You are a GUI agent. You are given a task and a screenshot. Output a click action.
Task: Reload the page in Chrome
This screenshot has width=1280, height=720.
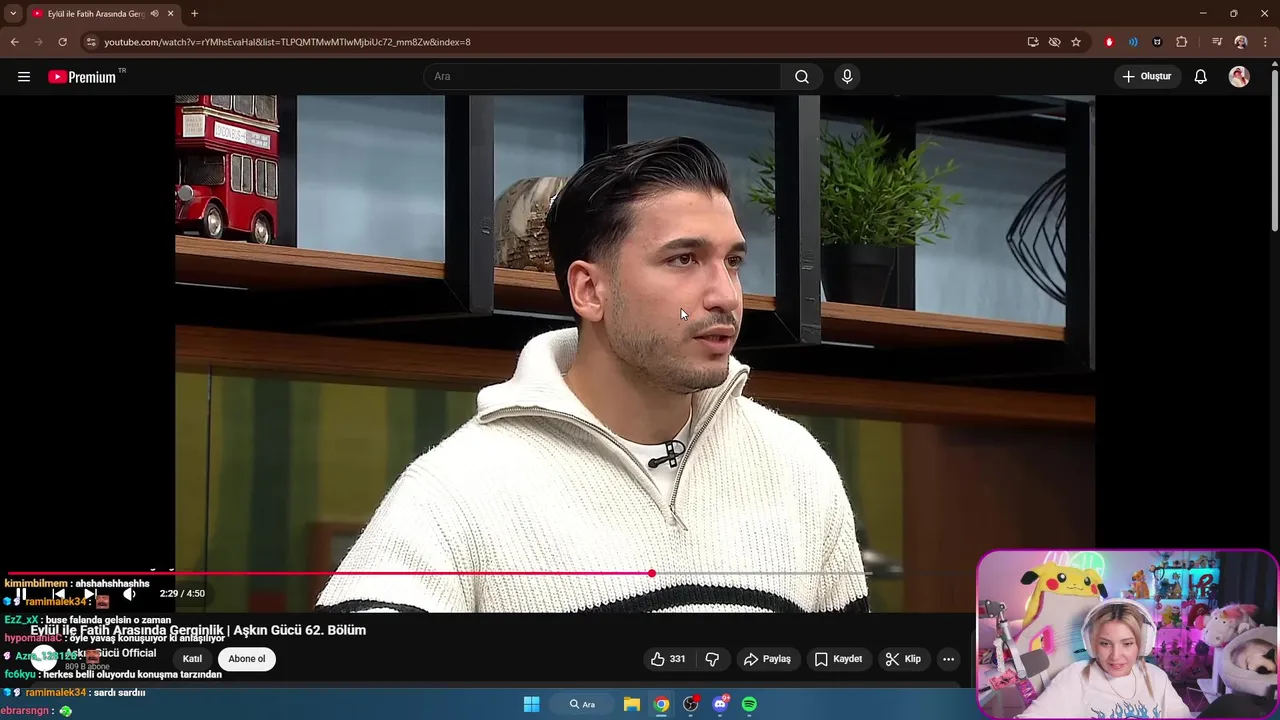pyautogui.click(x=62, y=42)
